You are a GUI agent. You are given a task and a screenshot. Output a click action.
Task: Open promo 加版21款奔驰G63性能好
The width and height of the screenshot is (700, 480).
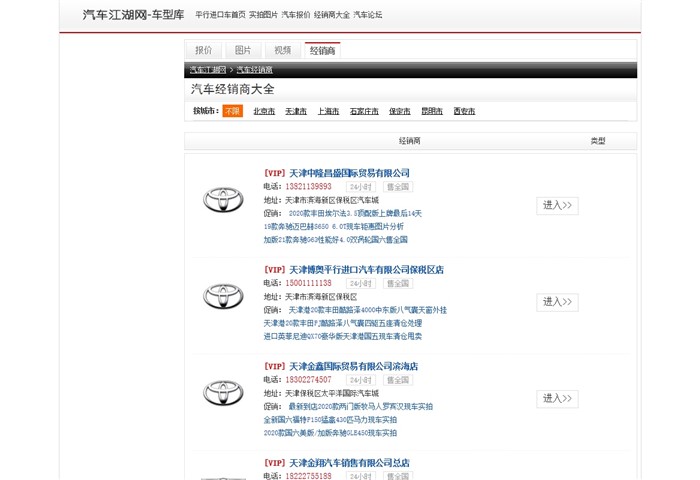click(335, 239)
